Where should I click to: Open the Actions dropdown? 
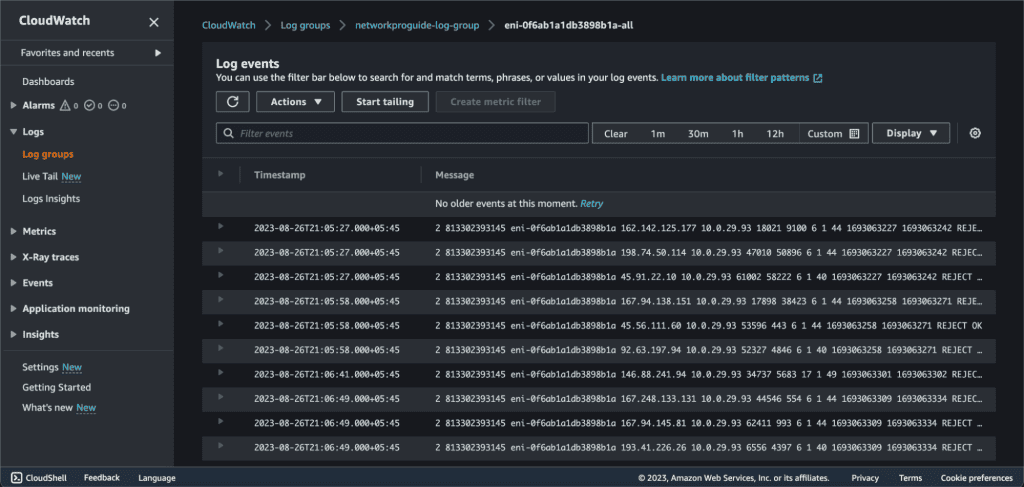[295, 102]
